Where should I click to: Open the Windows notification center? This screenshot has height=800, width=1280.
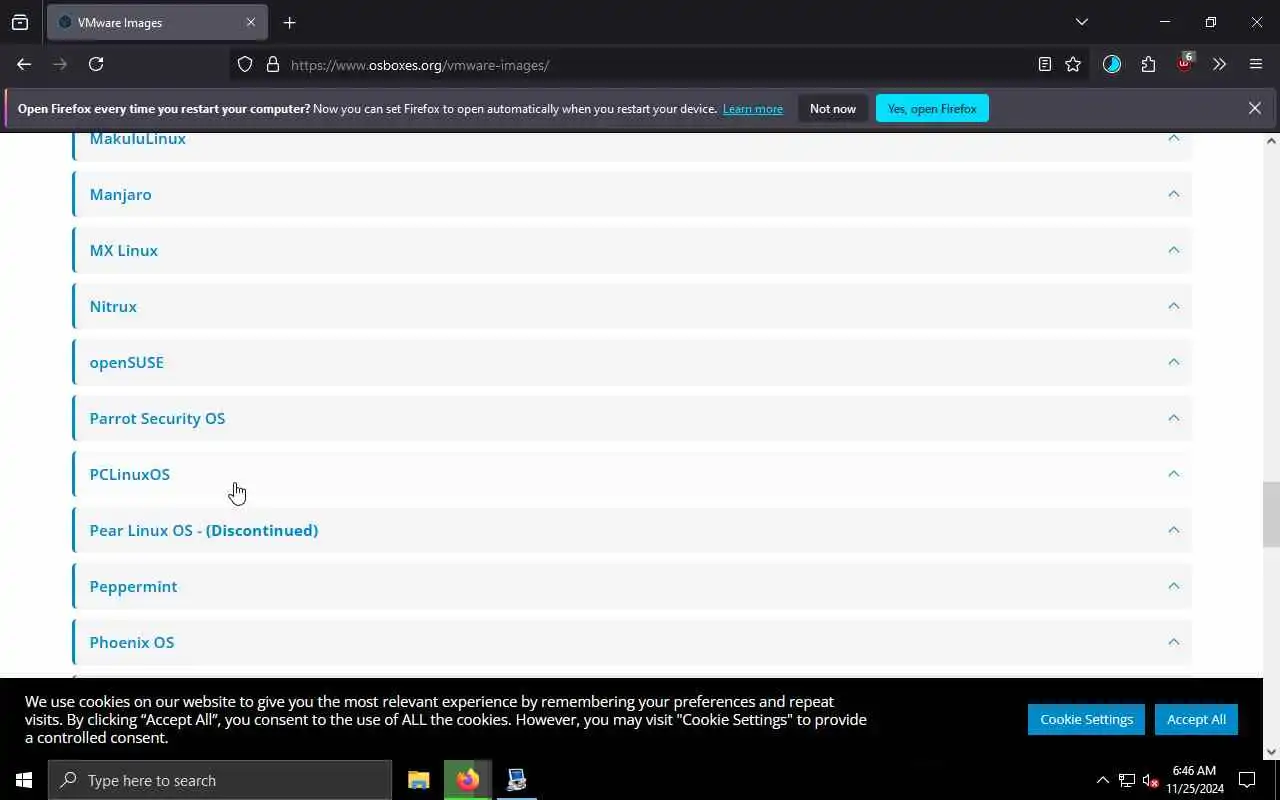pos(1247,780)
